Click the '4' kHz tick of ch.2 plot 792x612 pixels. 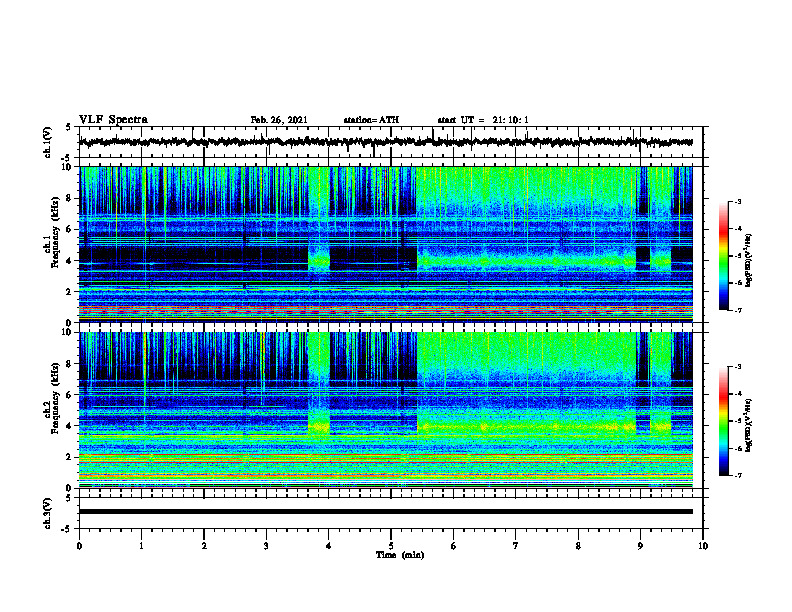[70, 426]
